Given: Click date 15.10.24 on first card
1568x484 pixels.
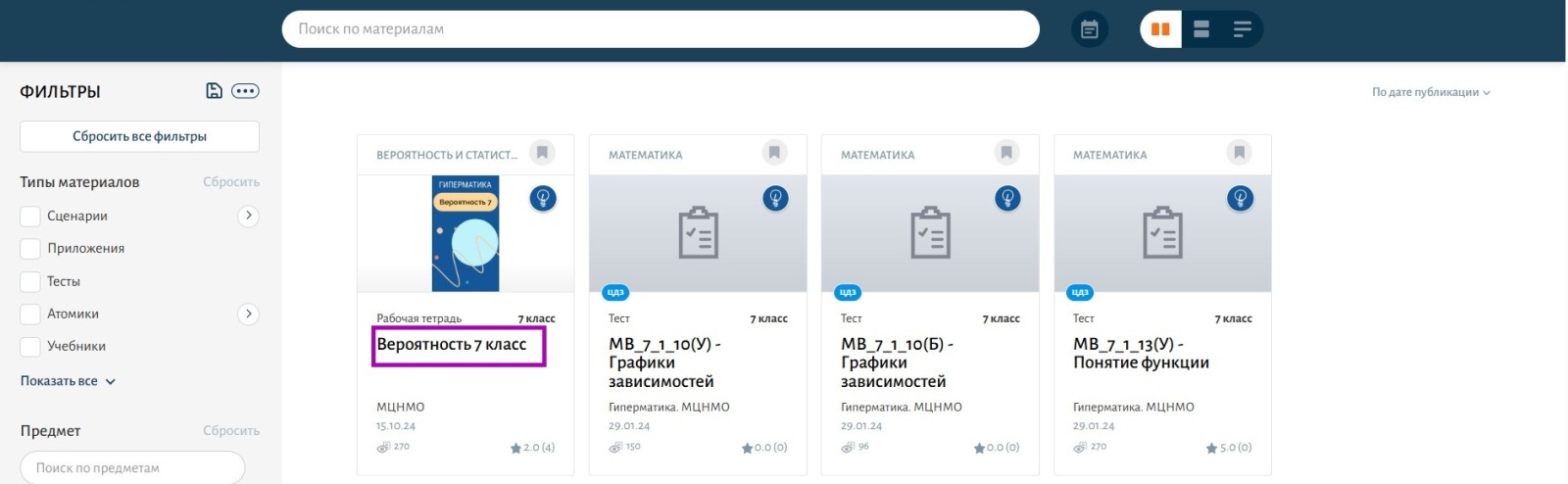Looking at the screenshot, I should 396,426.
